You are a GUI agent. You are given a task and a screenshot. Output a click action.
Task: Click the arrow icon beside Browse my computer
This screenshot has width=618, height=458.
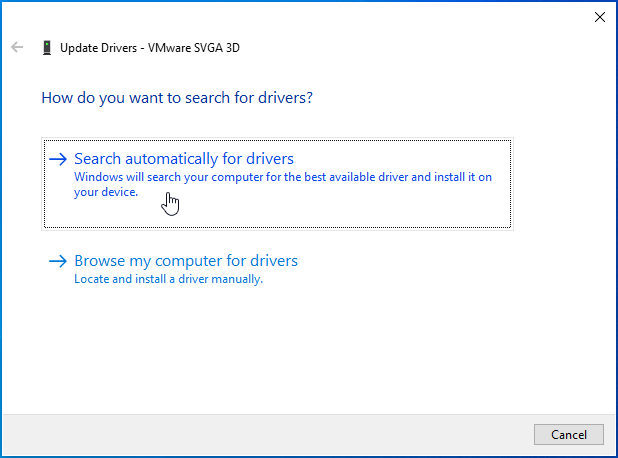click(x=58, y=261)
